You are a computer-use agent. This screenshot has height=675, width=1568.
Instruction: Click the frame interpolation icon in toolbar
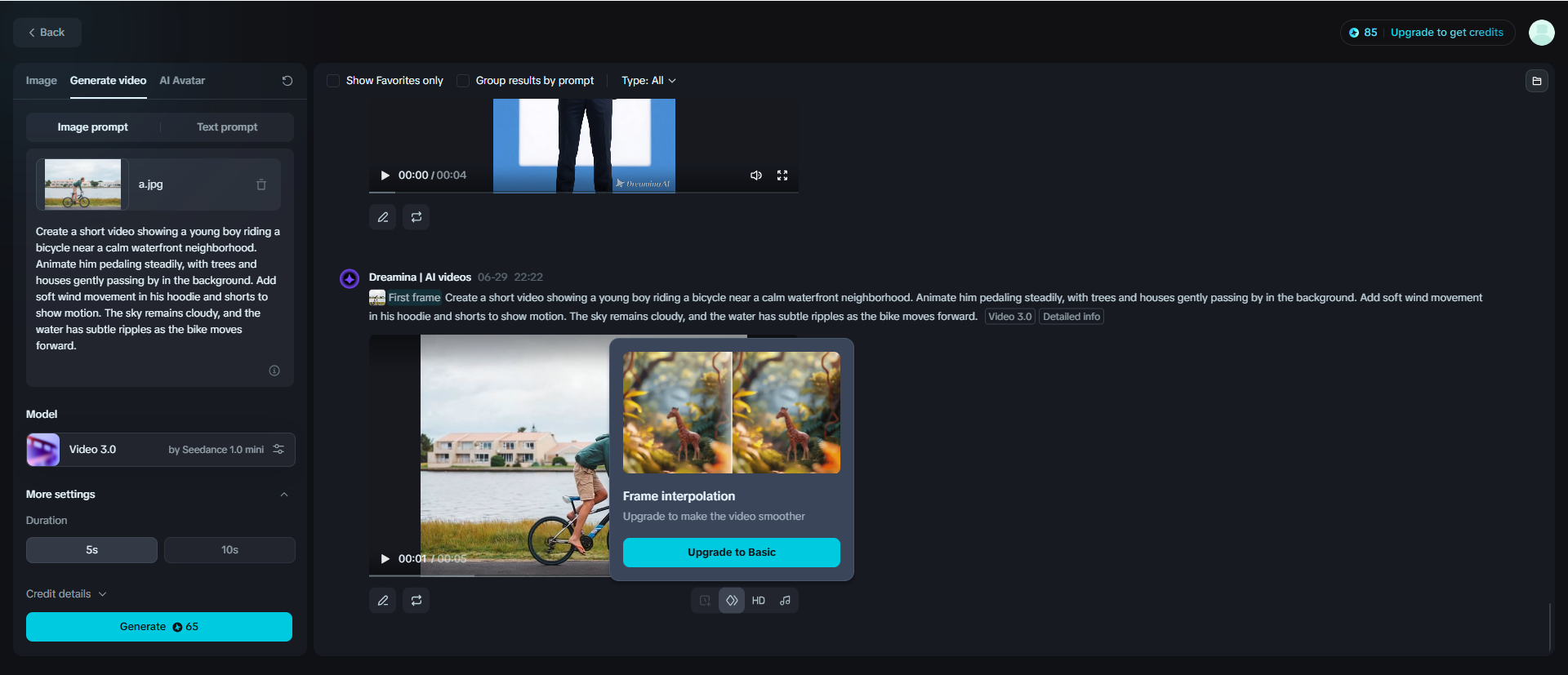click(x=732, y=601)
